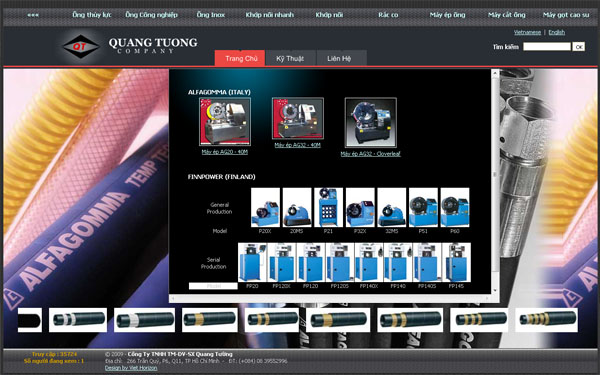
Task: Switch language via the English link
Action: click(556, 32)
